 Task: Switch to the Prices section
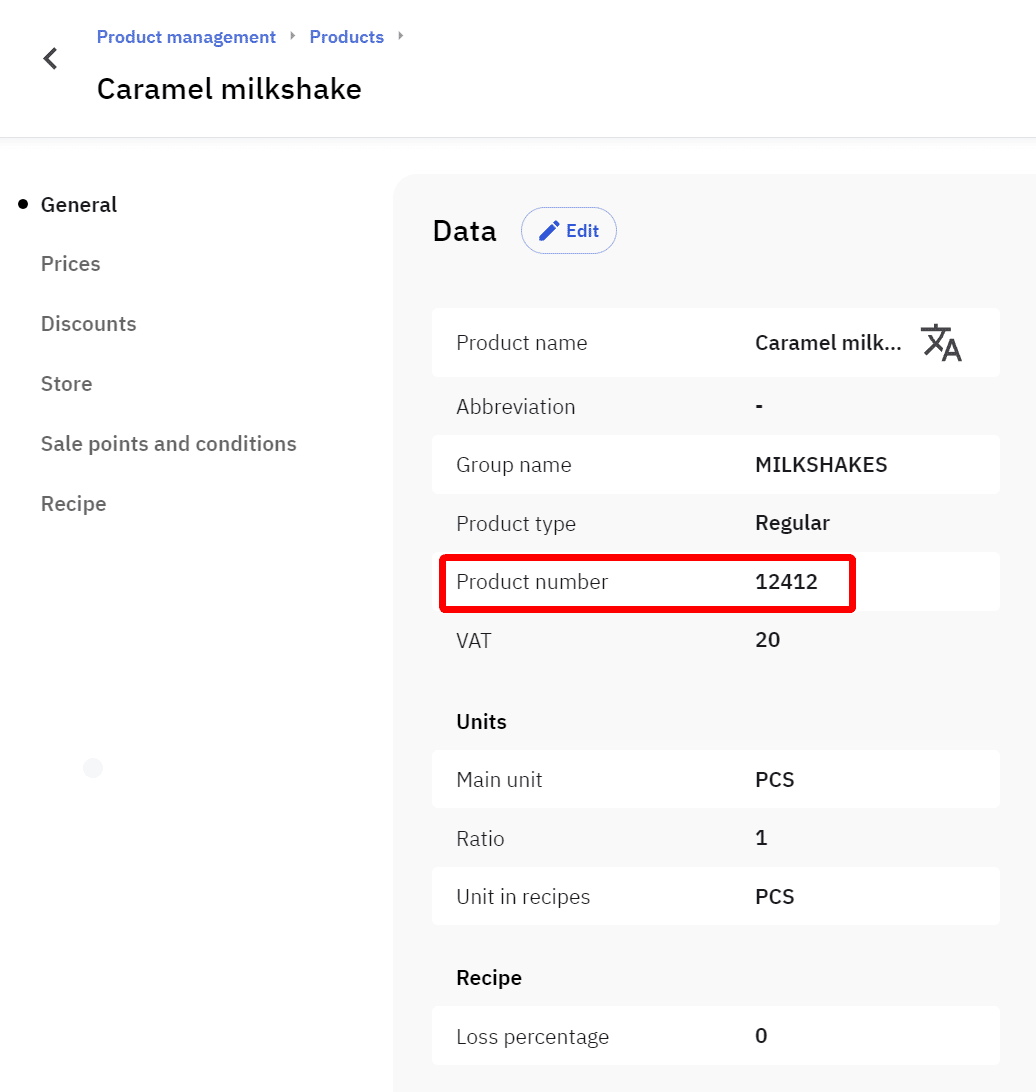[70, 264]
